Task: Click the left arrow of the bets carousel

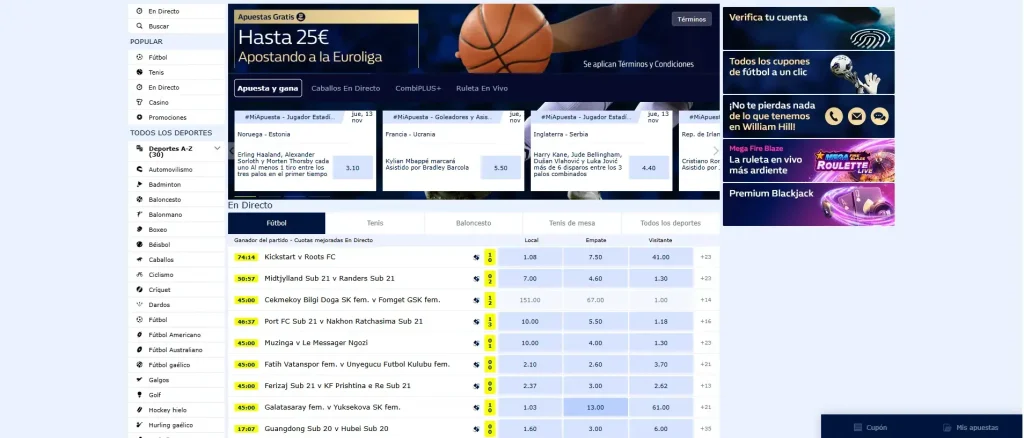Action: coord(231,151)
